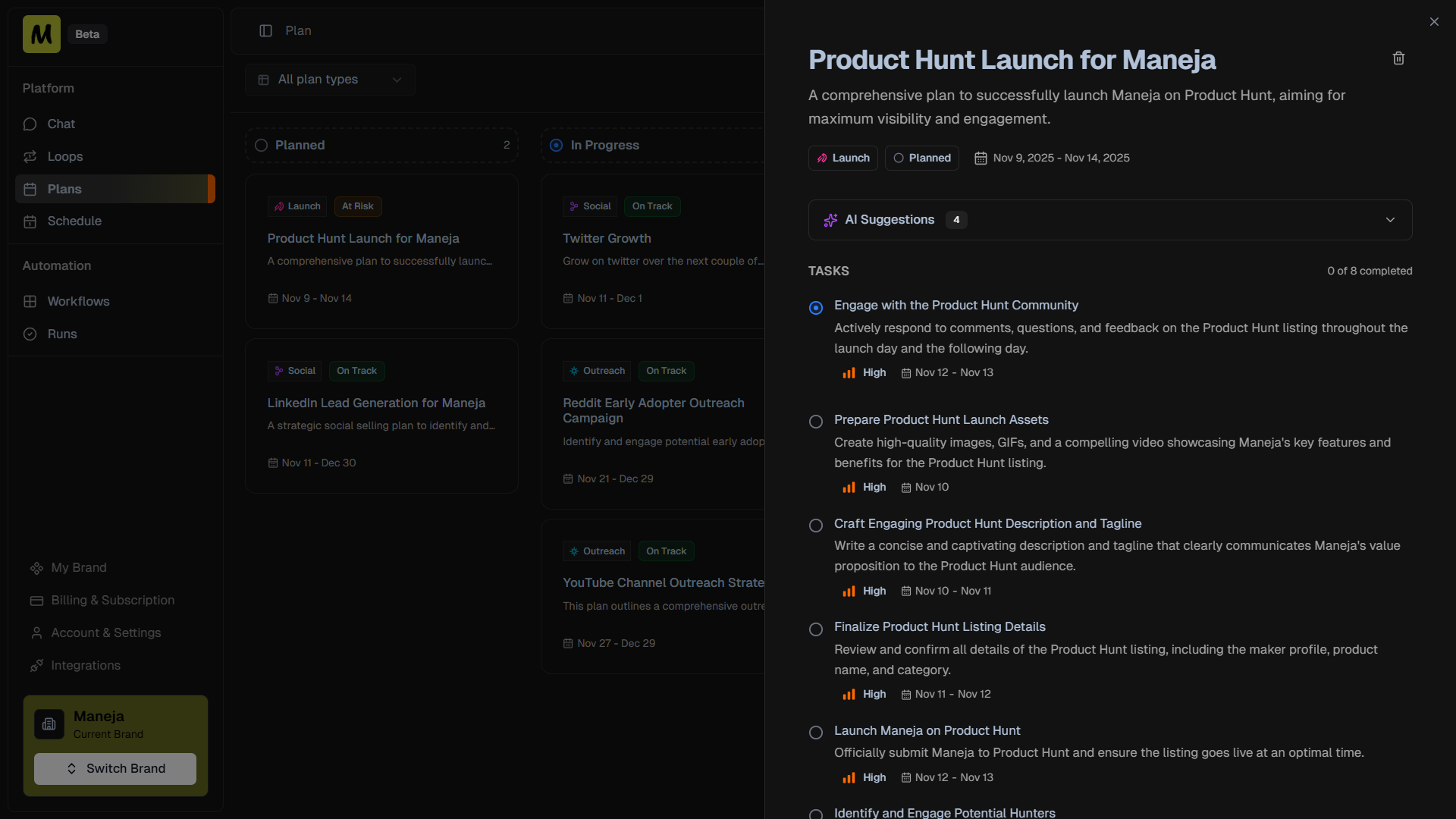Open the Schedule sidebar item
1456x819 pixels.
[x=74, y=221]
